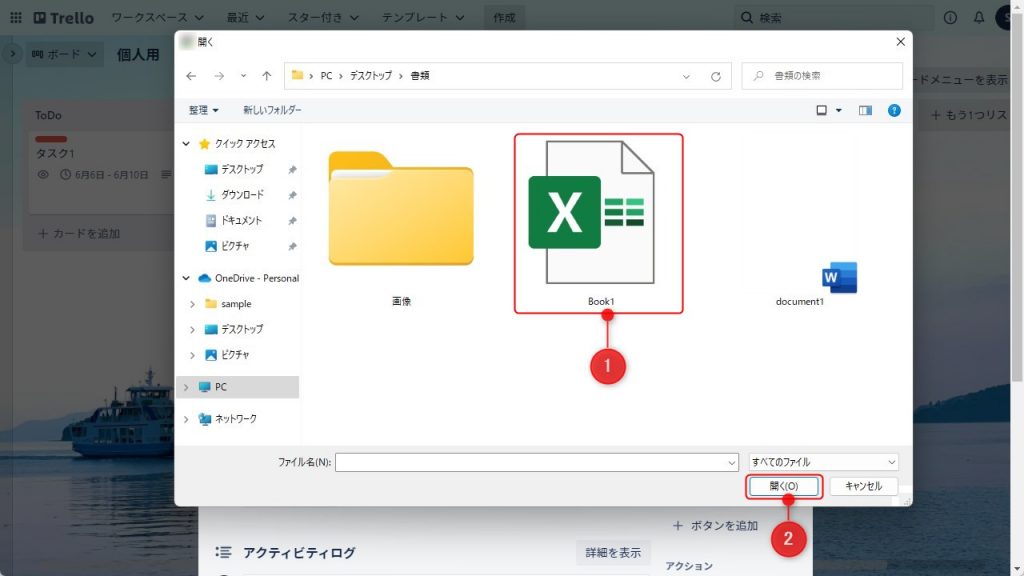
Task: Refresh the folder view
Action: pos(716,76)
